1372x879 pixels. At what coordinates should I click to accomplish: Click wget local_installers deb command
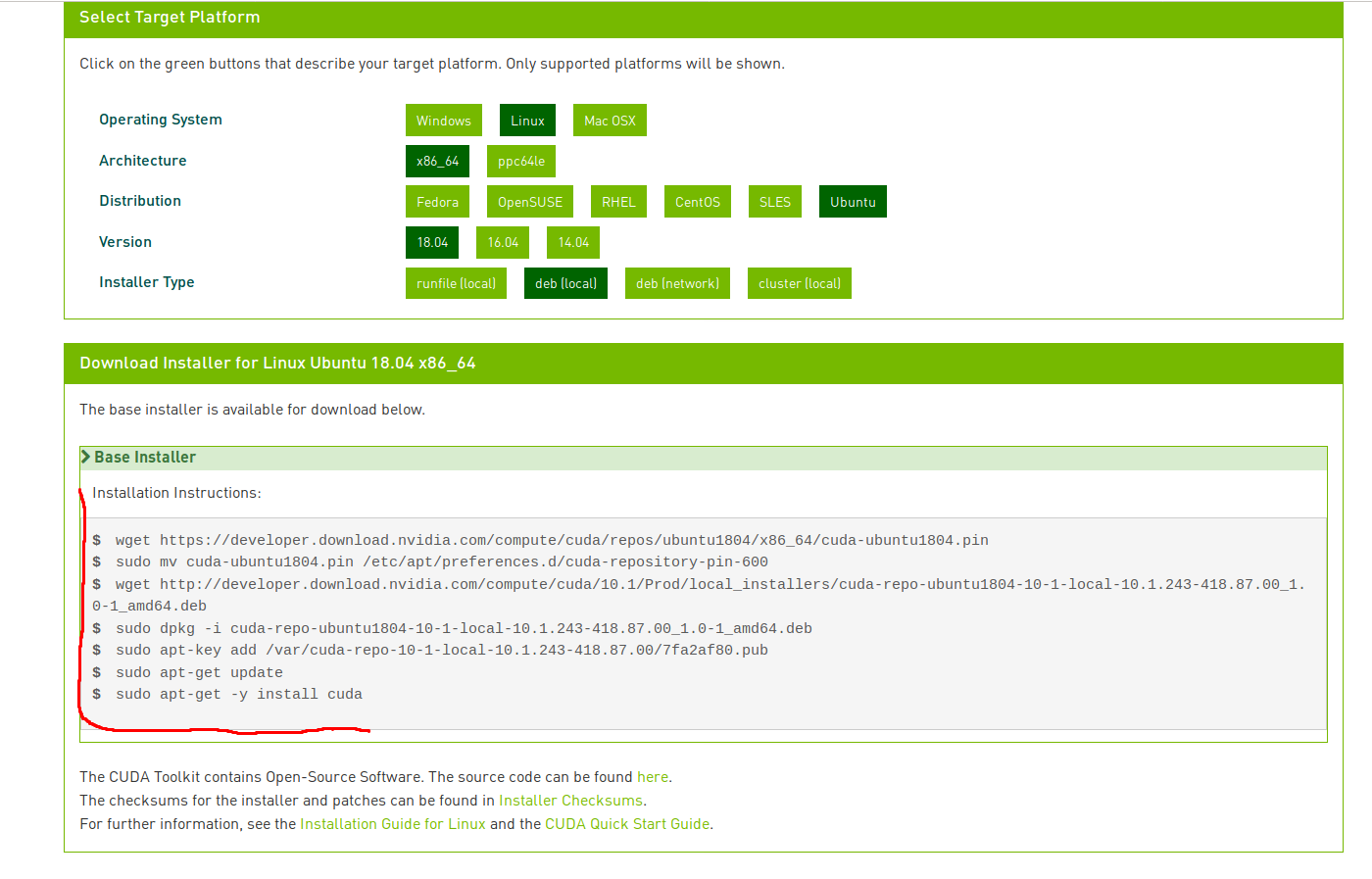click(699, 595)
